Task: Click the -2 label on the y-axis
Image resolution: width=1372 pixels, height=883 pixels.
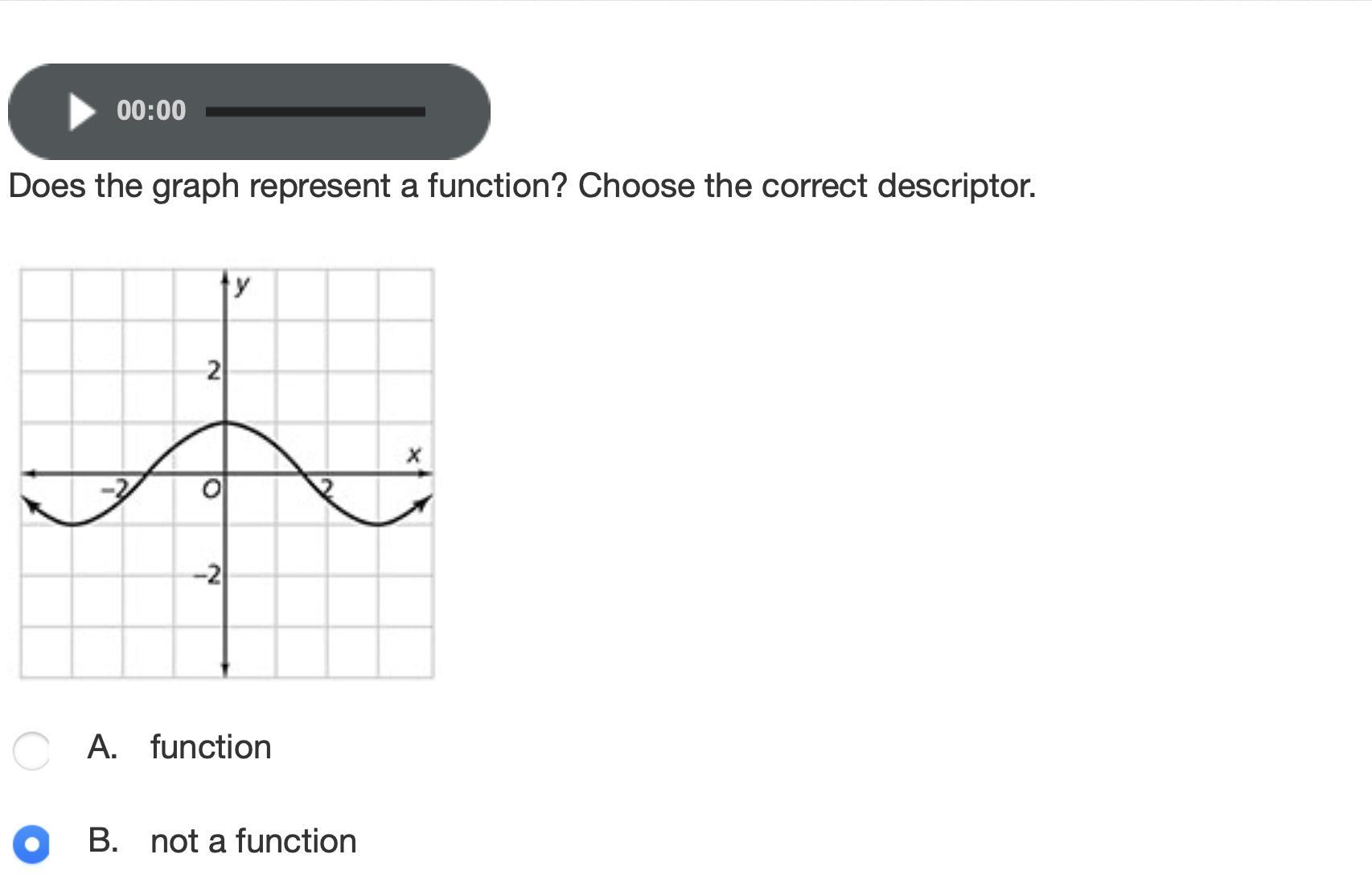Action: tap(208, 575)
